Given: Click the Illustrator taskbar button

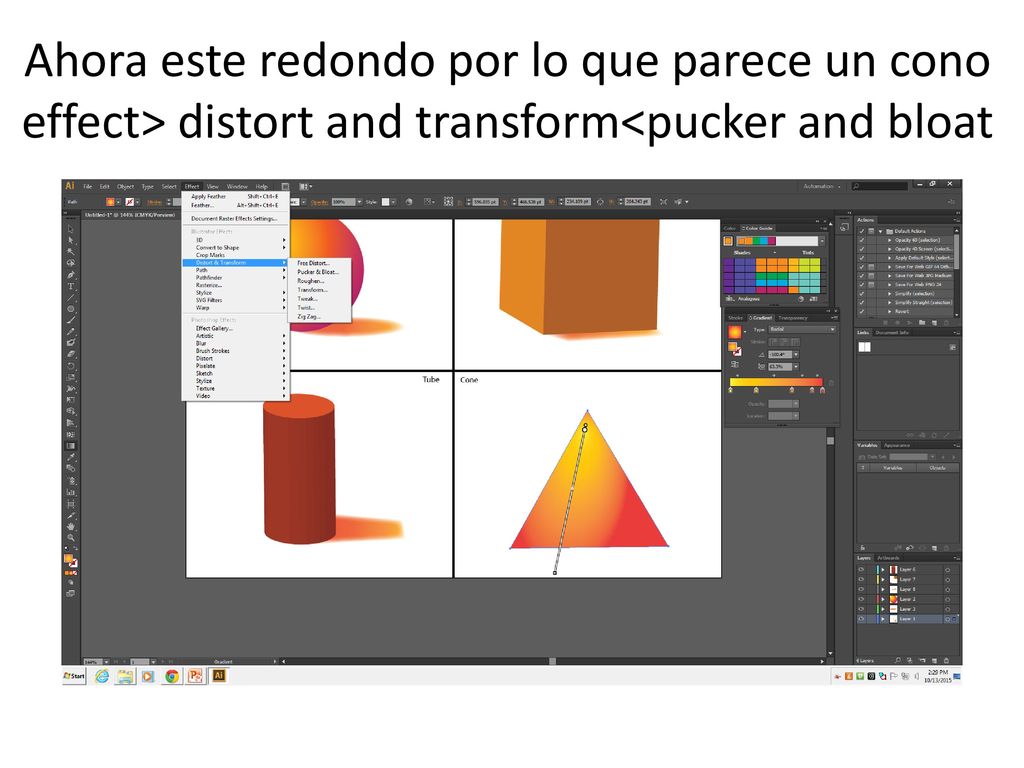Looking at the screenshot, I should coord(219,676).
